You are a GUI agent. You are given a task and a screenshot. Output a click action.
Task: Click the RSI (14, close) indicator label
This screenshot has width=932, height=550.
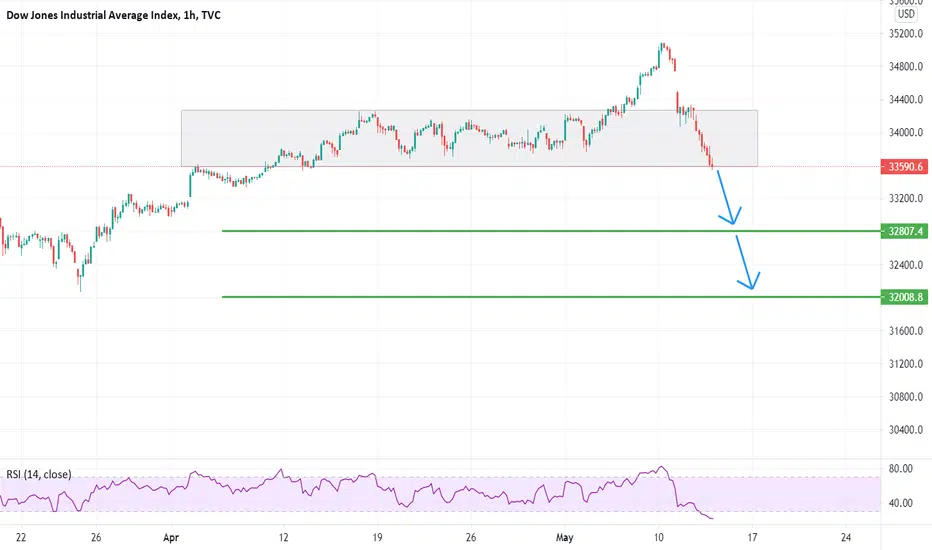(39, 474)
